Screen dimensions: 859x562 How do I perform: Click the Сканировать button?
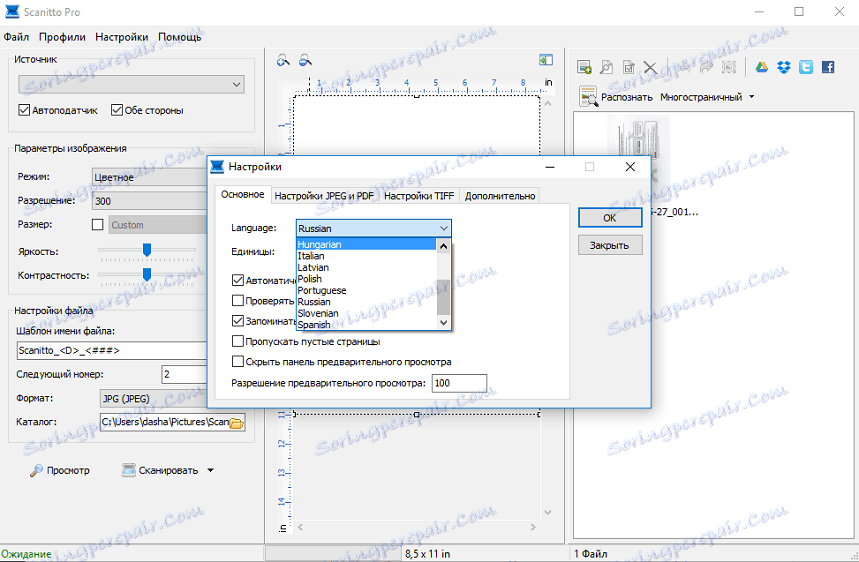pos(161,471)
